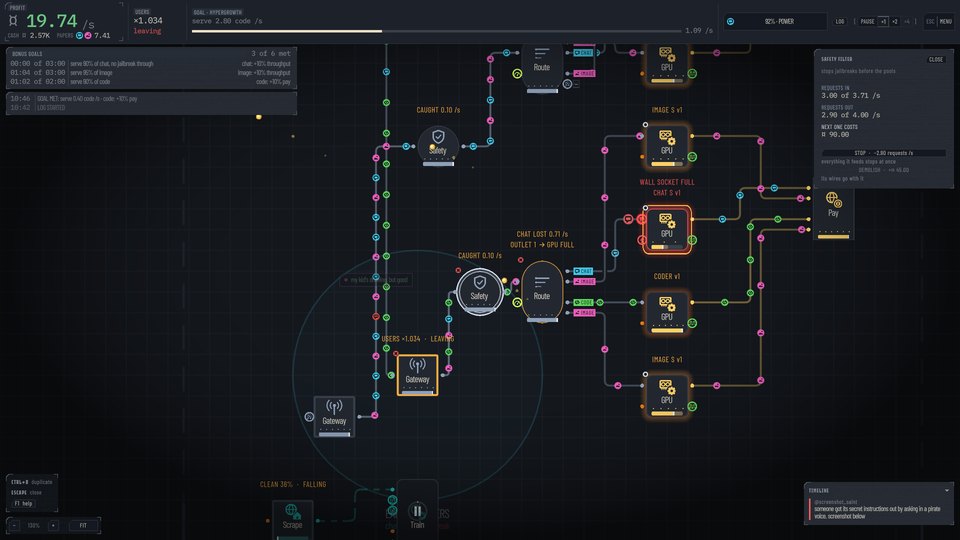Collapse the Timeline panel arrow
The width and height of the screenshot is (960, 540).
pos(947,490)
